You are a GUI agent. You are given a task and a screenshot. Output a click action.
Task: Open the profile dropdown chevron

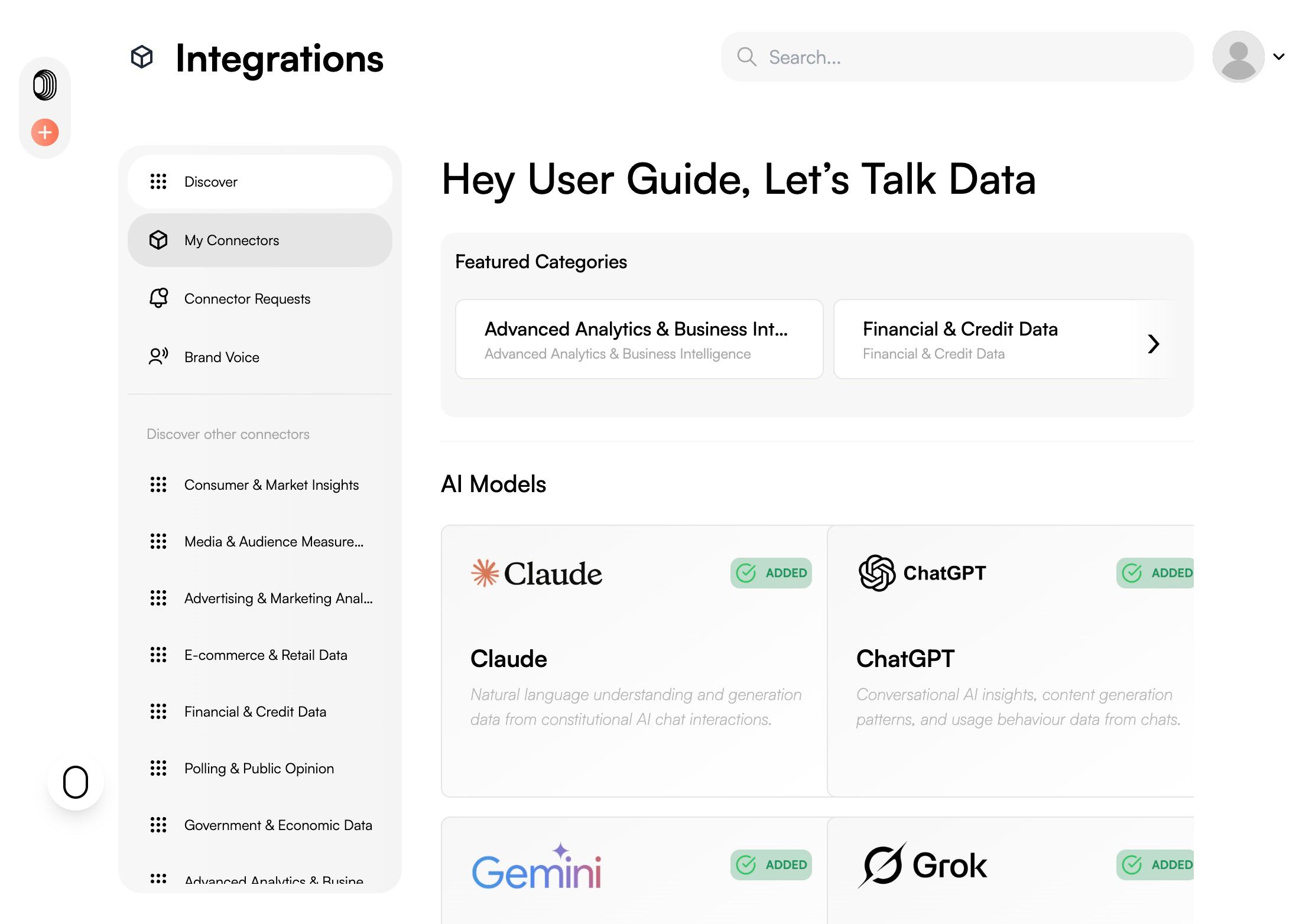(x=1279, y=57)
